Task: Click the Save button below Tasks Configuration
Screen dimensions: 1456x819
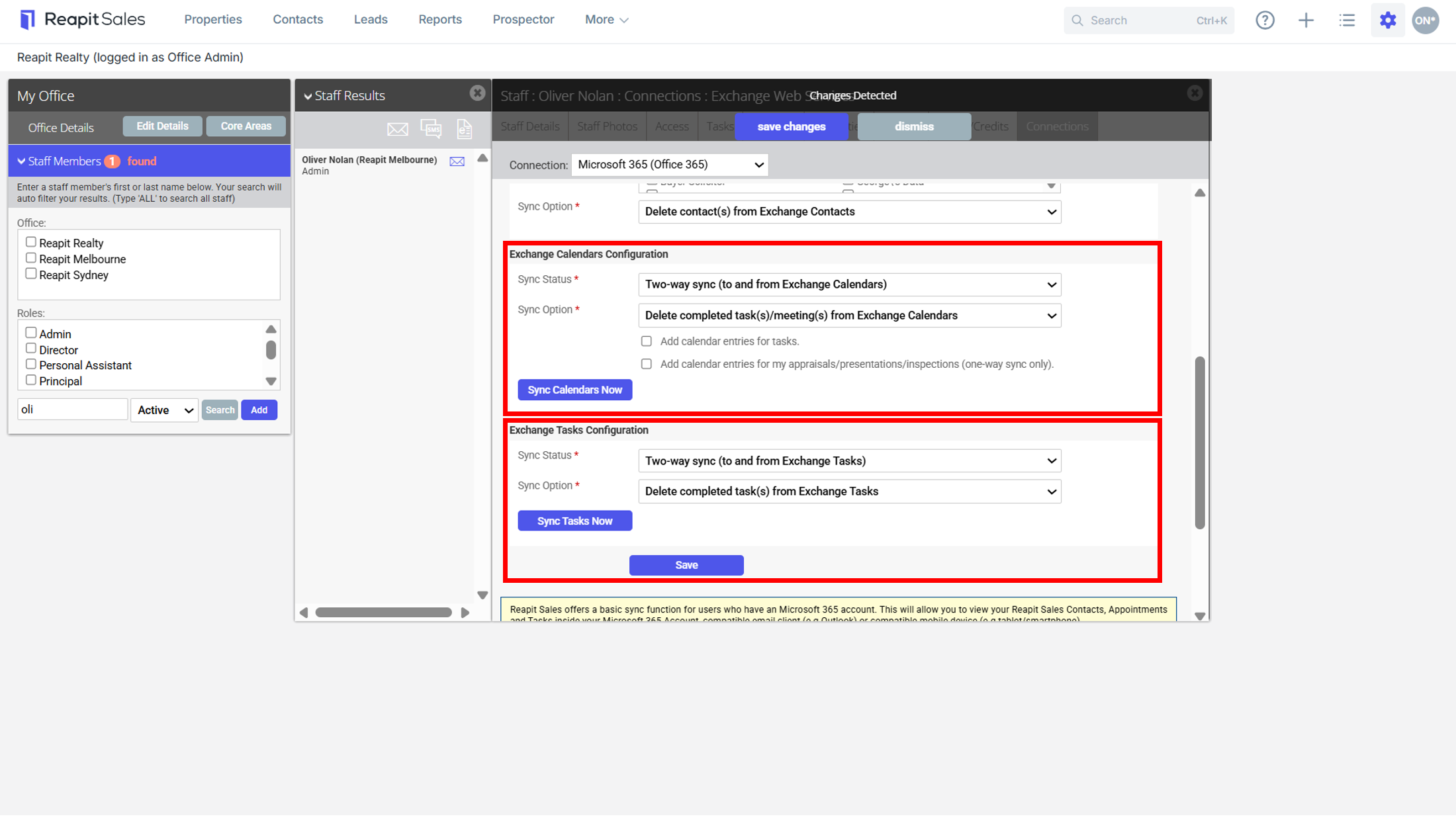Action: click(x=686, y=565)
